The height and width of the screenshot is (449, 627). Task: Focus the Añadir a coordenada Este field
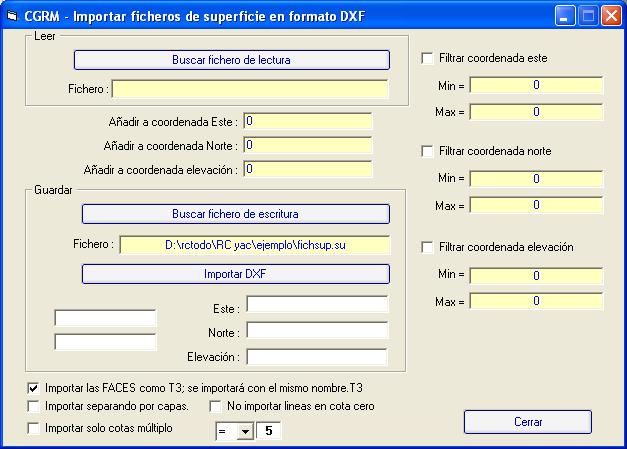pos(308,121)
